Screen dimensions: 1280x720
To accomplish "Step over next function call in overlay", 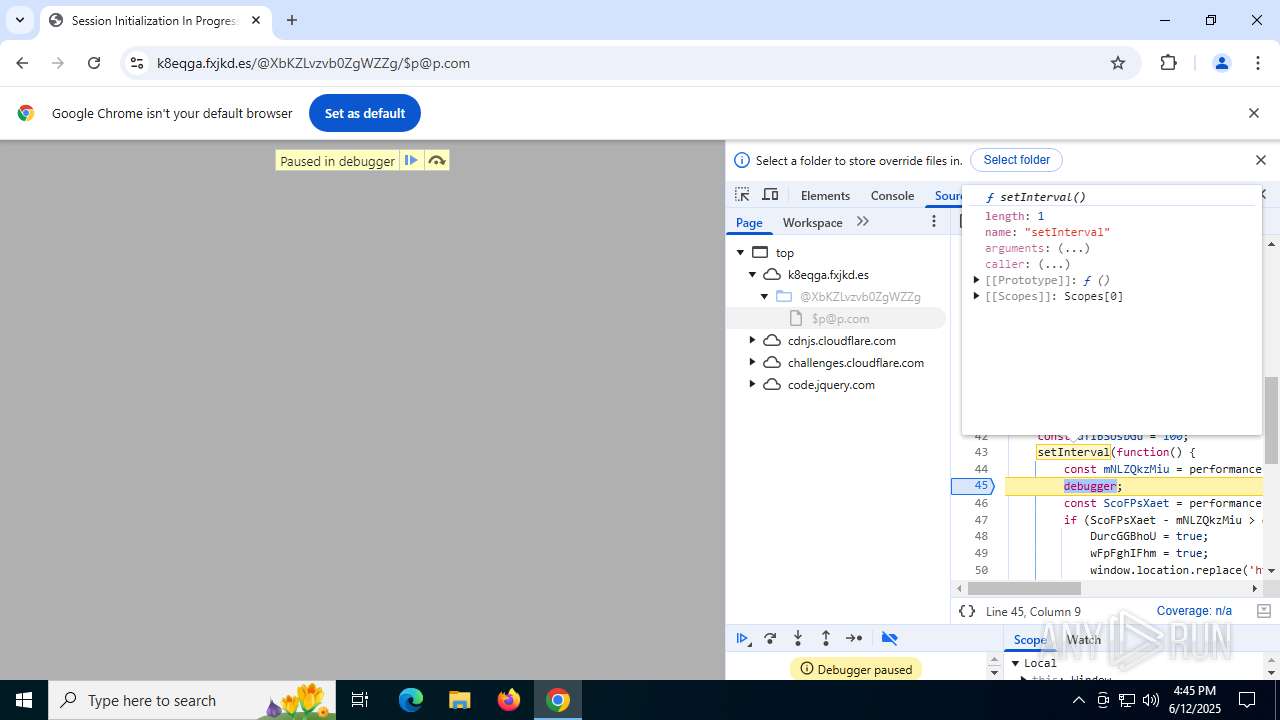I will (x=437, y=160).
